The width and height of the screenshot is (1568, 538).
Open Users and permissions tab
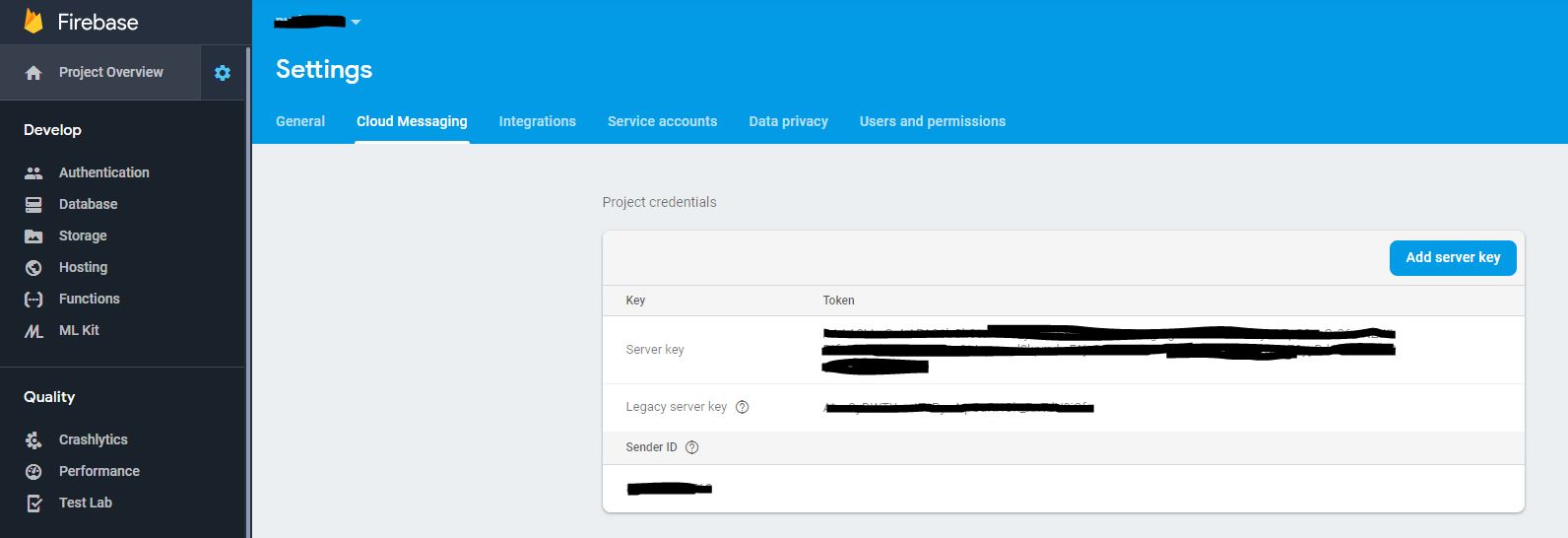[x=933, y=121]
